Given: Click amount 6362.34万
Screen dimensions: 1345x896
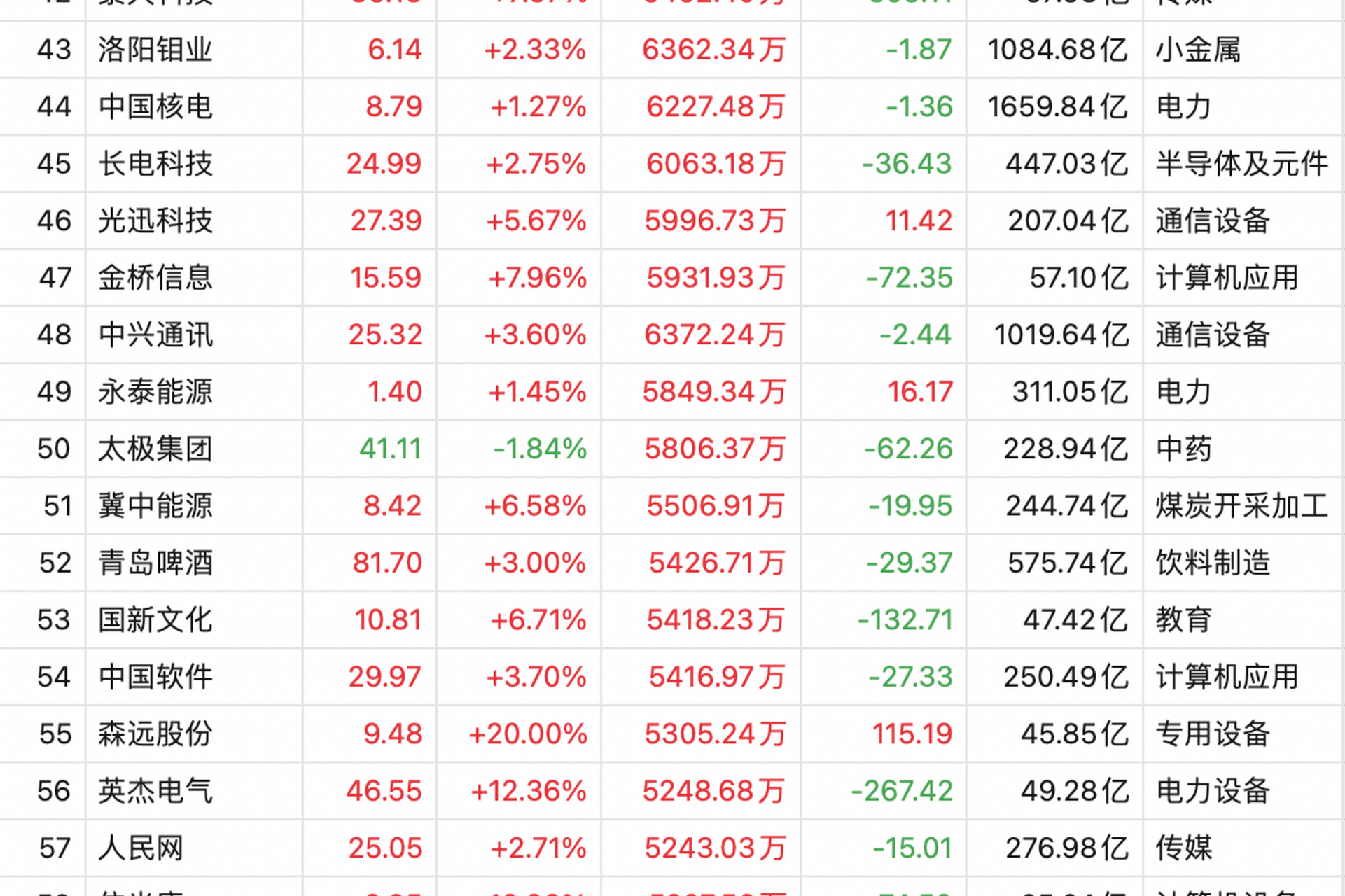Looking at the screenshot, I should (x=714, y=50).
